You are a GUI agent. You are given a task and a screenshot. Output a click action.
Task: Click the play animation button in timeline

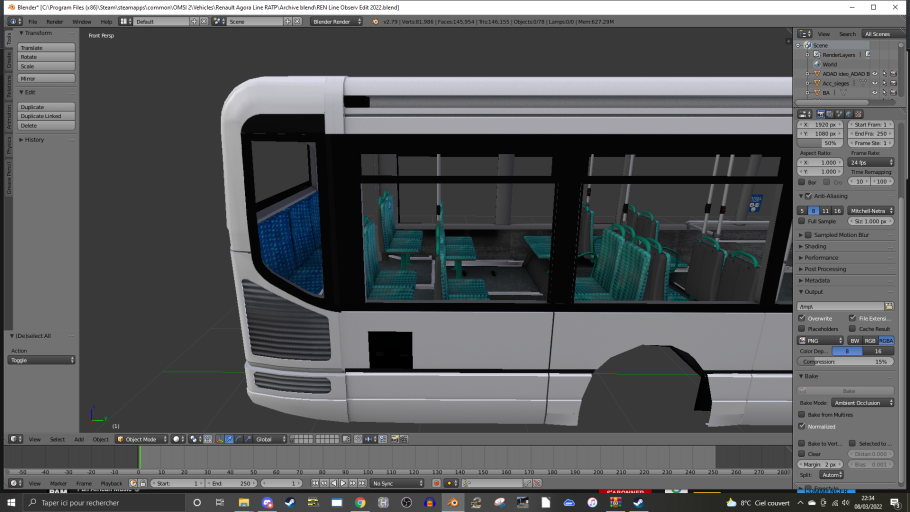point(343,483)
